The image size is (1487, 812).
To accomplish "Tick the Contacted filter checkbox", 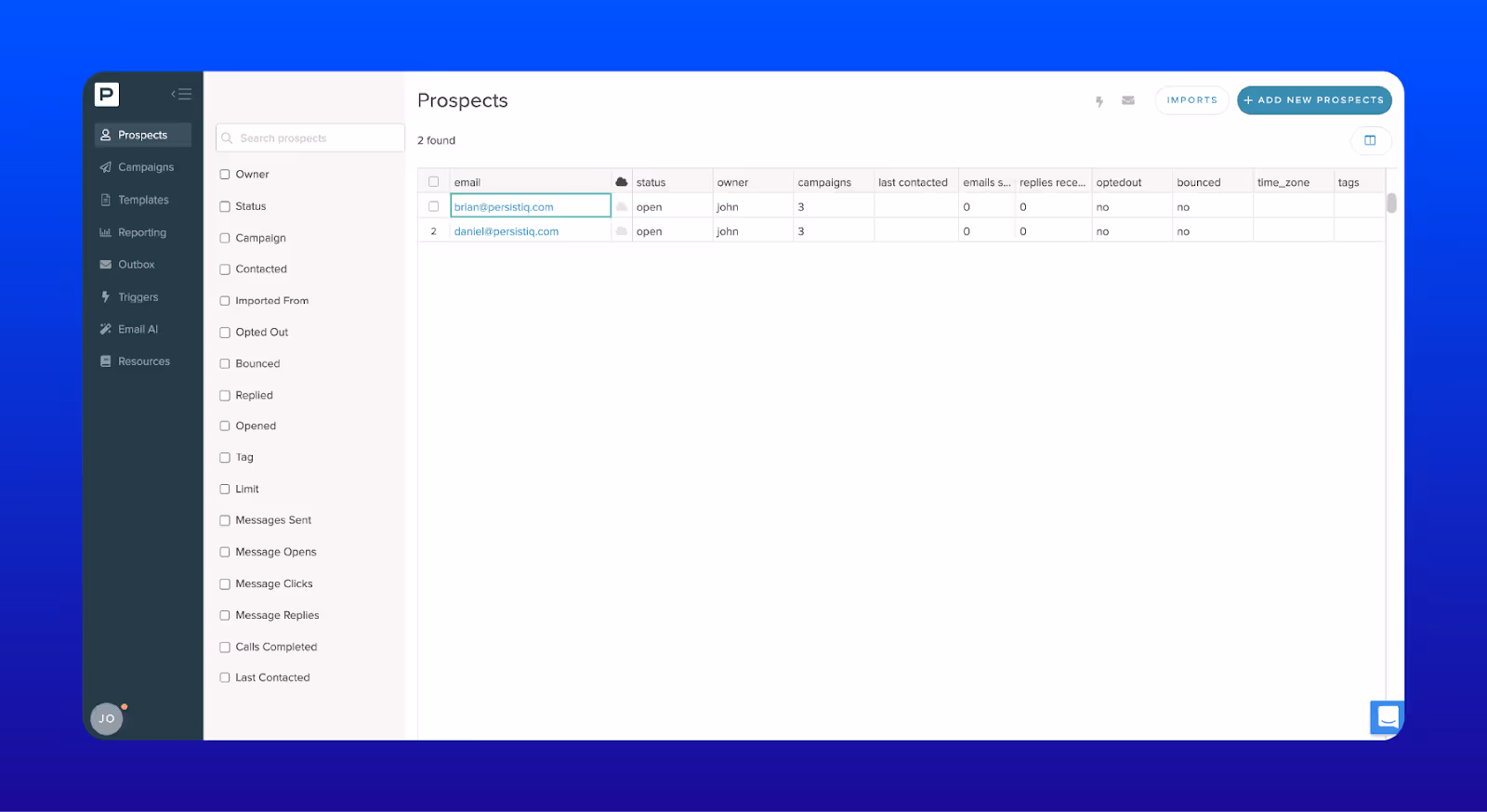I will pos(225,269).
